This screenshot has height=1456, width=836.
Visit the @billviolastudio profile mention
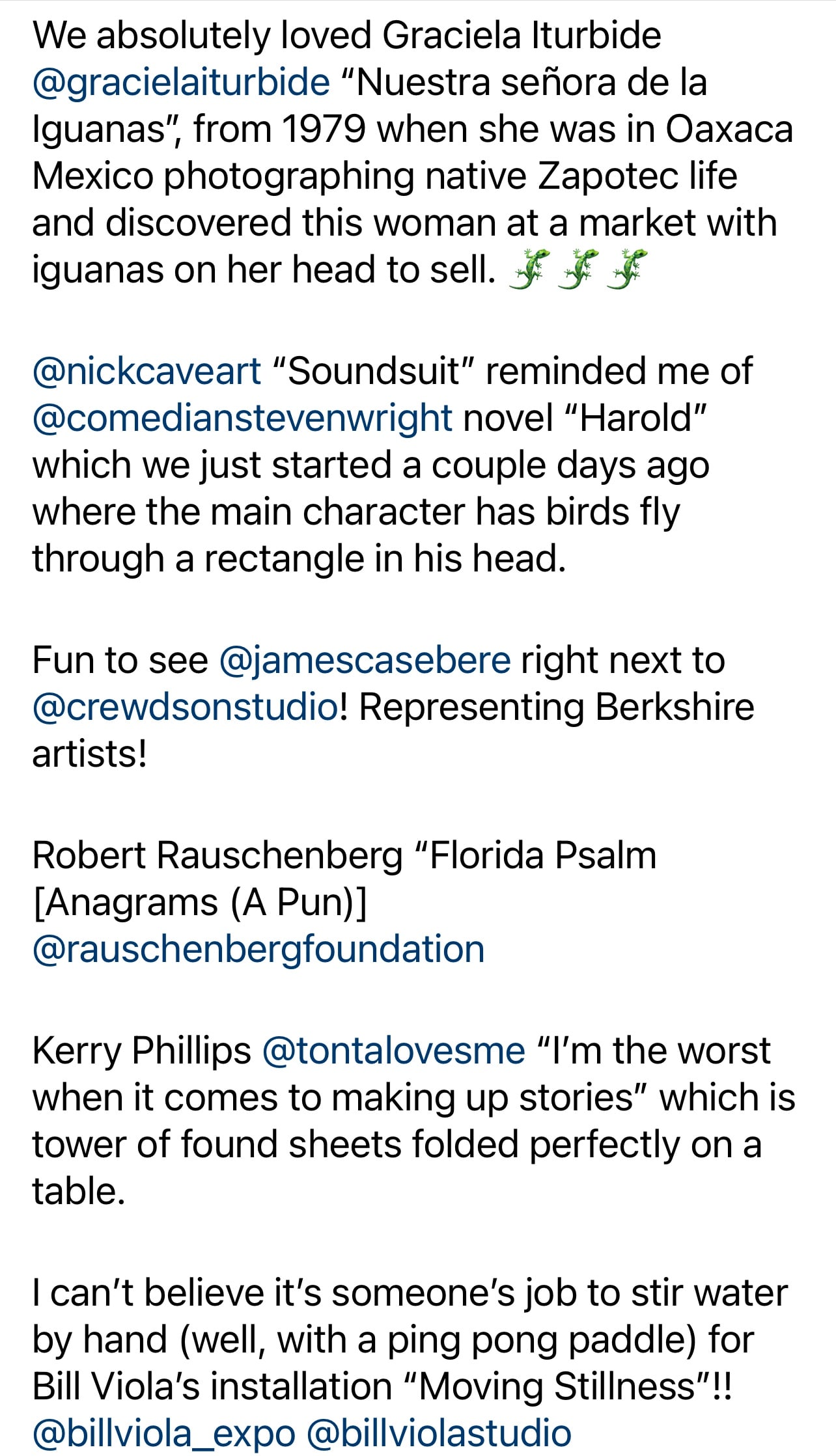tap(439, 1434)
